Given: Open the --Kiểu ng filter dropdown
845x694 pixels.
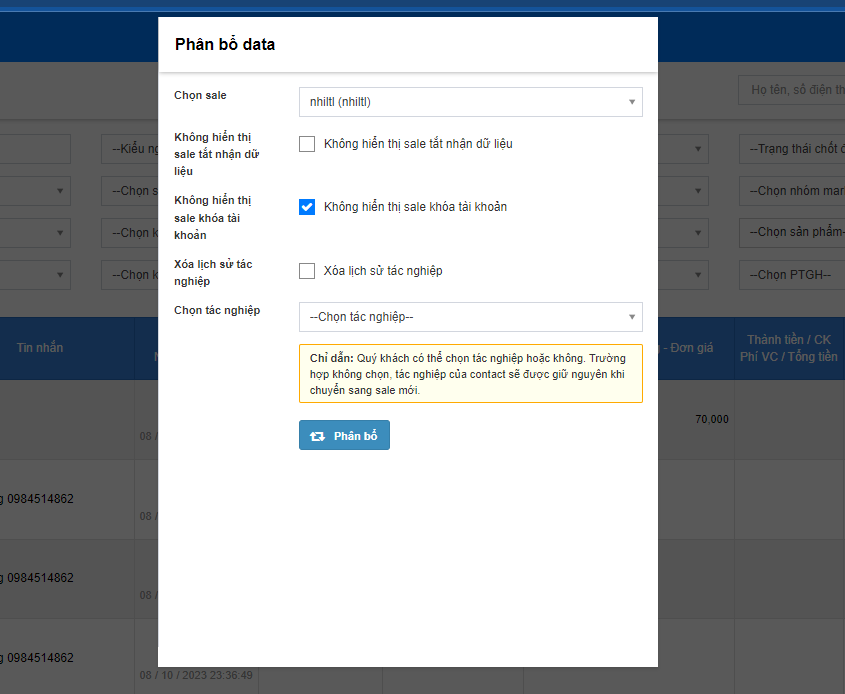Looking at the screenshot, I should tap(129, 149).
